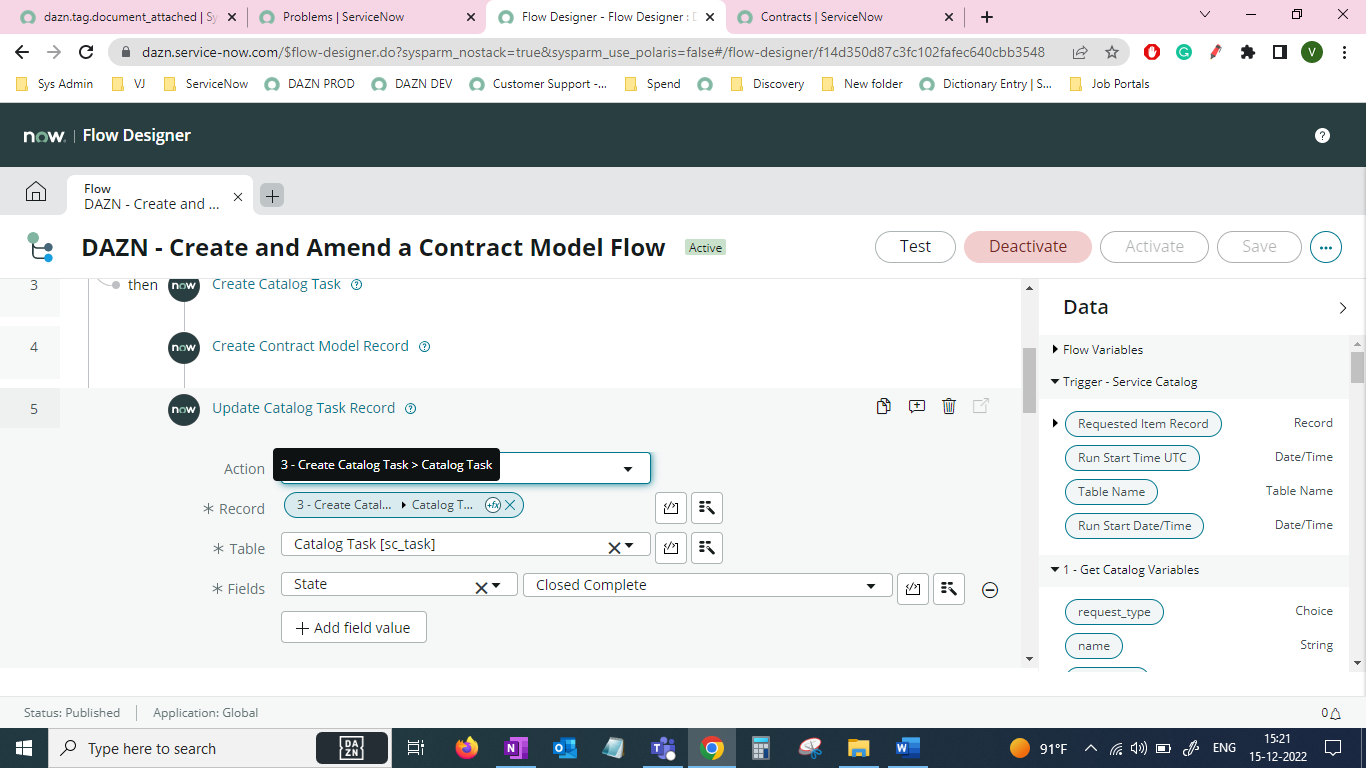
Task: Toggle script editor for State field value
Action: [913, 589]
